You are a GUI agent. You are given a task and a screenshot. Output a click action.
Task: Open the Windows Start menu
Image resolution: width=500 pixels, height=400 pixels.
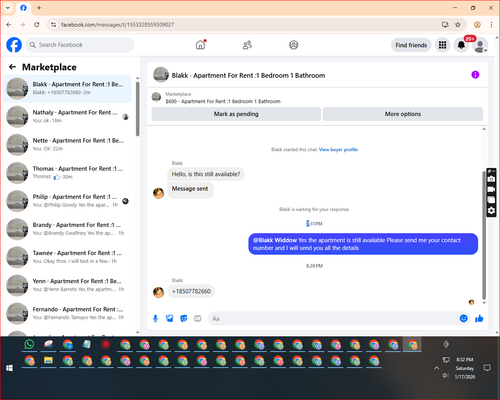(9, 368)
